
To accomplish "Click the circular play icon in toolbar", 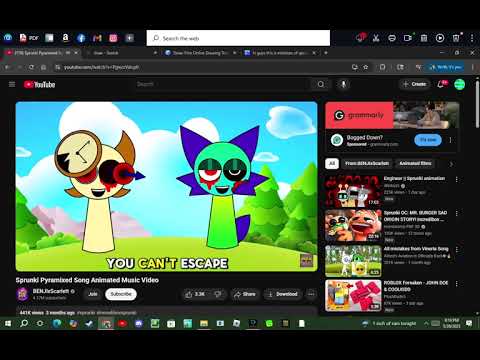I will [x=440, y=38].
